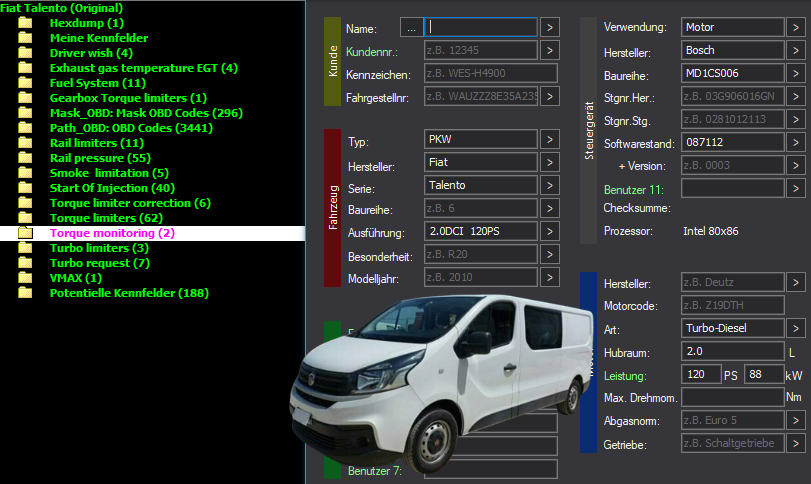This screenshot has height=484, width=811.
Task: Open the Stgnr.Stg. dropdown arrow
Action: click(x=796, y=119)
